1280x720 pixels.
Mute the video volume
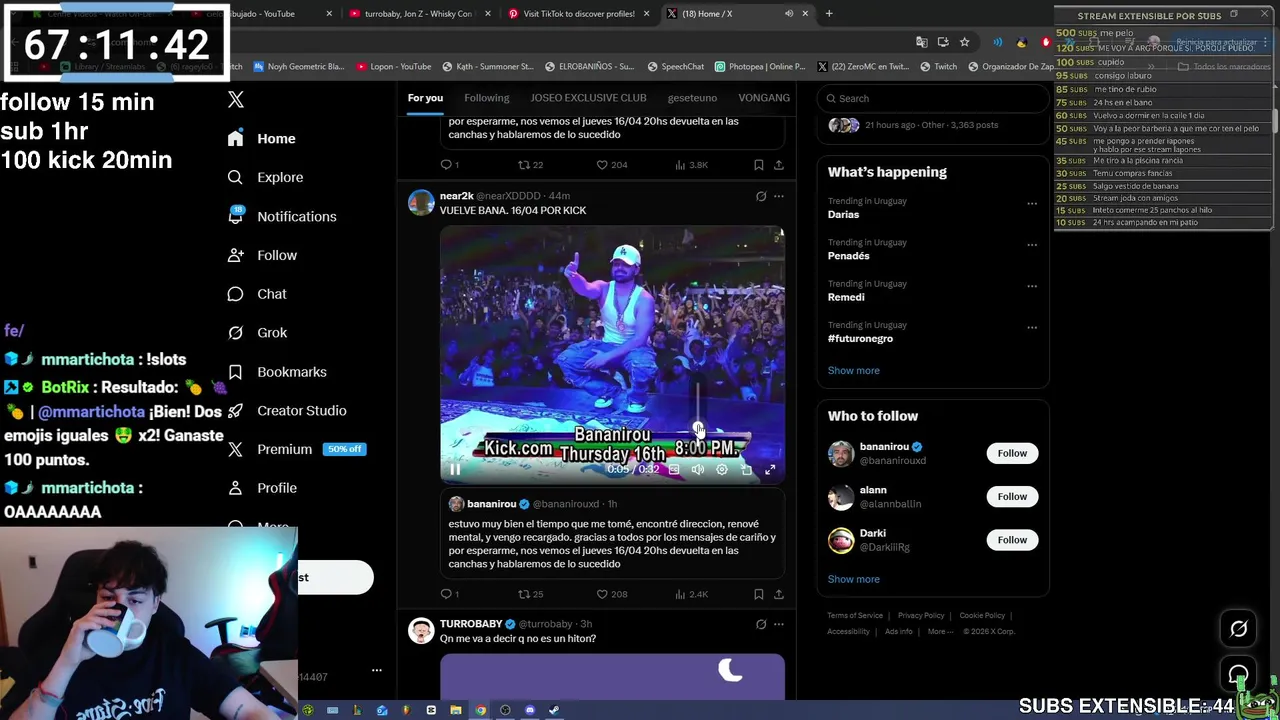click(x=698, y=469)
